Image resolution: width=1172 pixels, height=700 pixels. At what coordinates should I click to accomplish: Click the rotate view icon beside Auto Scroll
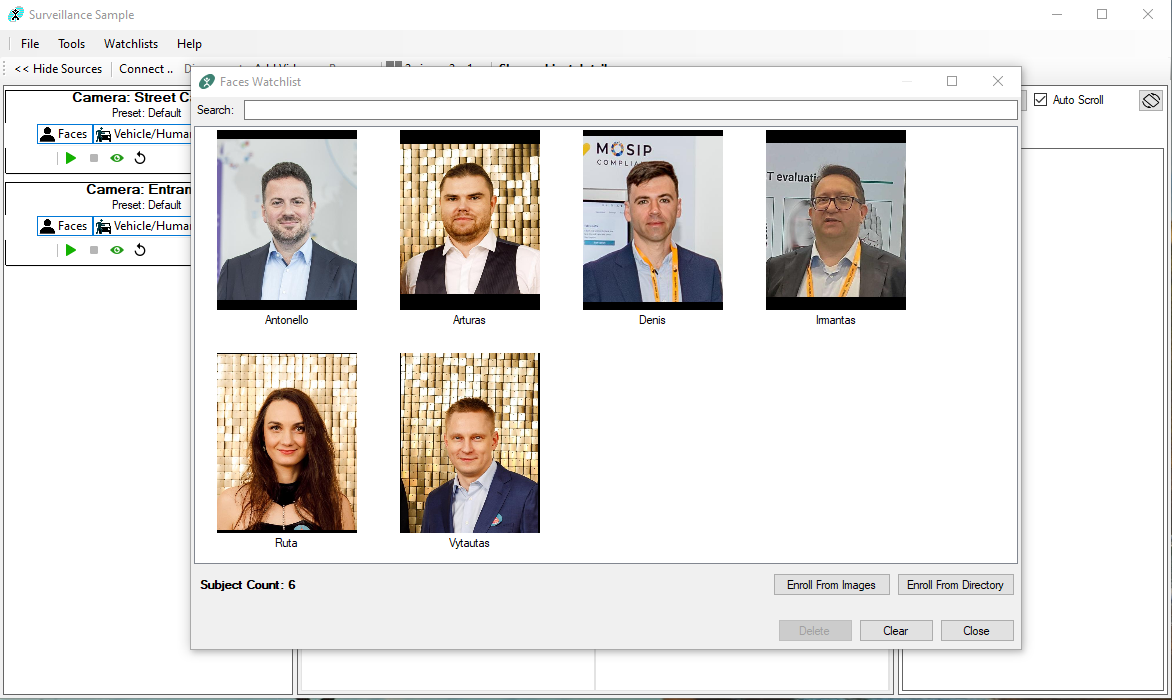pos(1151,100)
